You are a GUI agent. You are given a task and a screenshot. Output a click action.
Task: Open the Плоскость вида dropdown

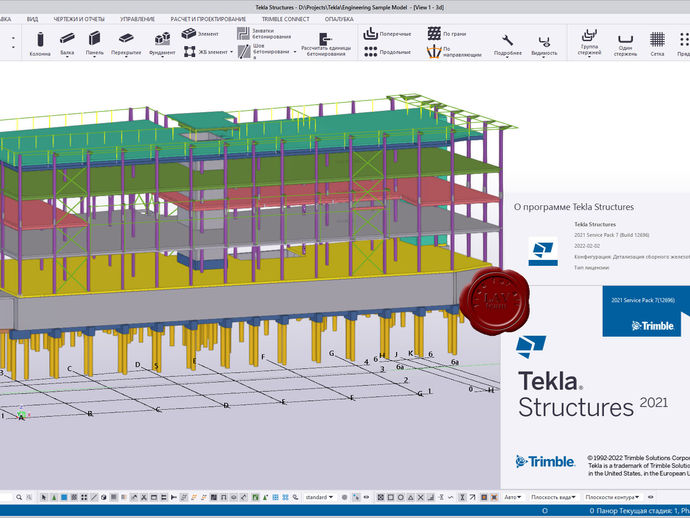[553, 497]
